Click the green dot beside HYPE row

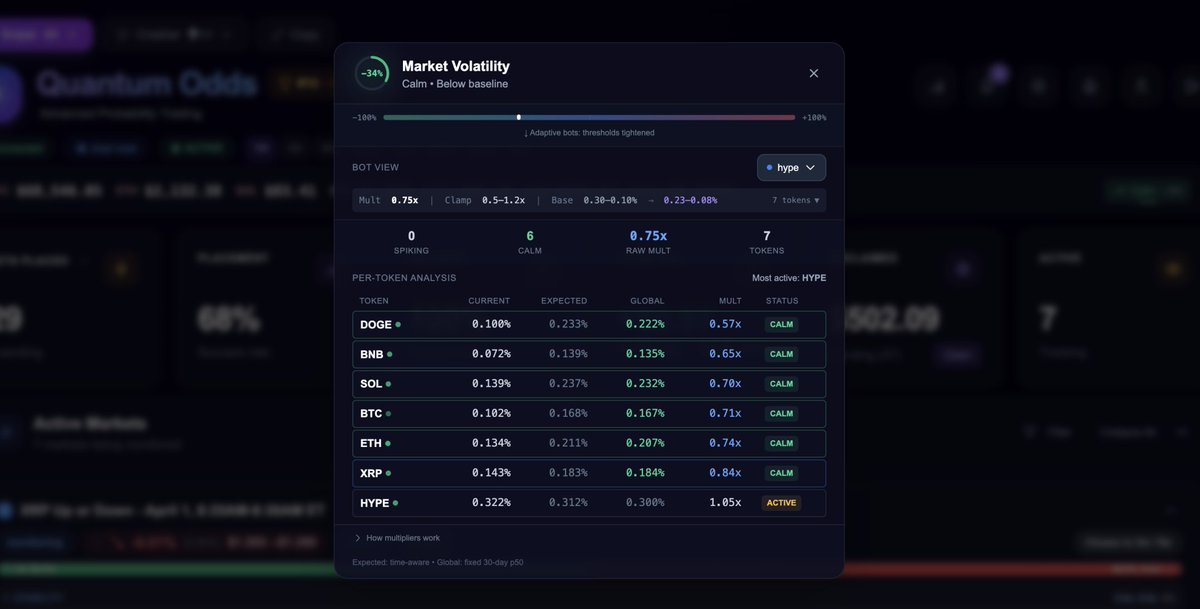coord(396,503)
